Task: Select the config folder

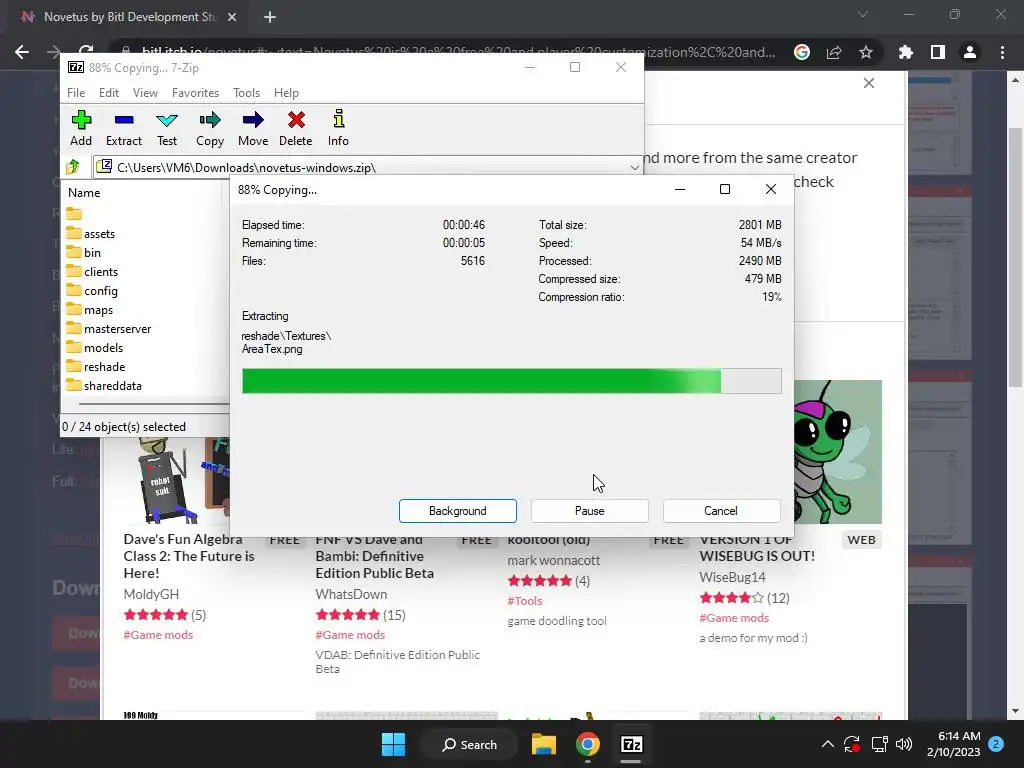Action: pos(92,291)
